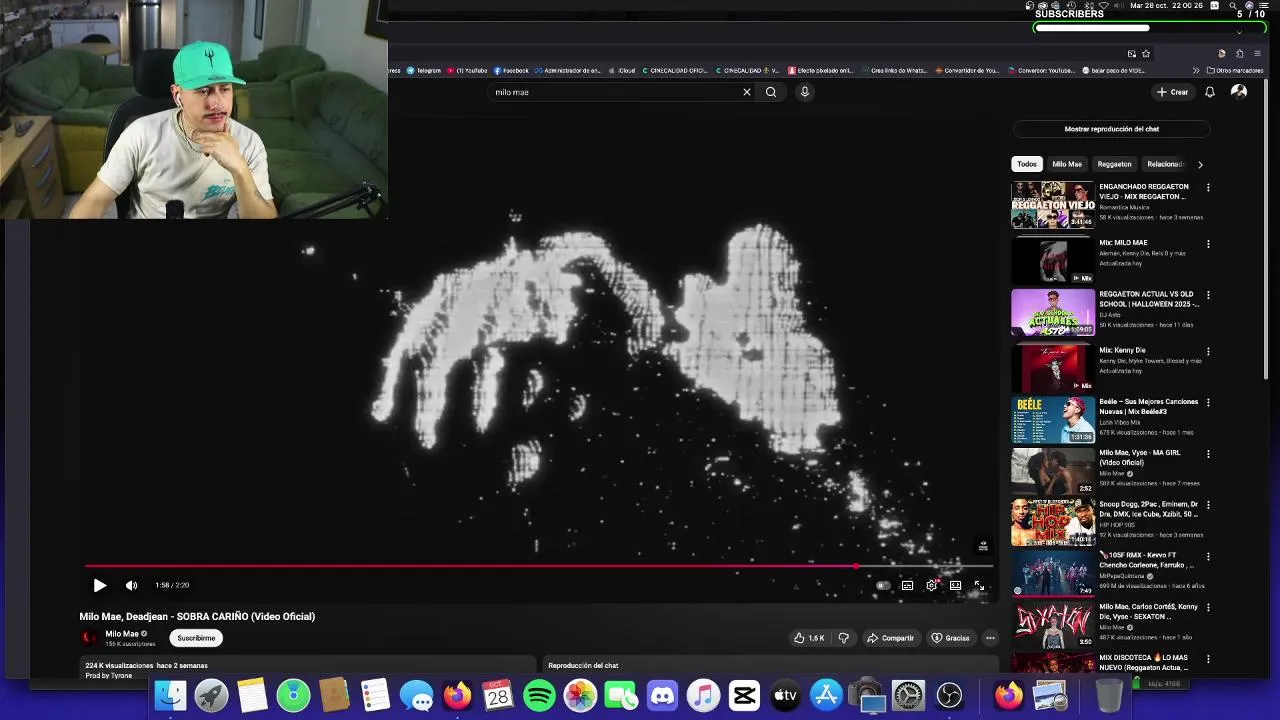Viewport: 1280px width, 720px height.
Task: Click Mostrar reproducción del chat
Action: coord(1111,129)
